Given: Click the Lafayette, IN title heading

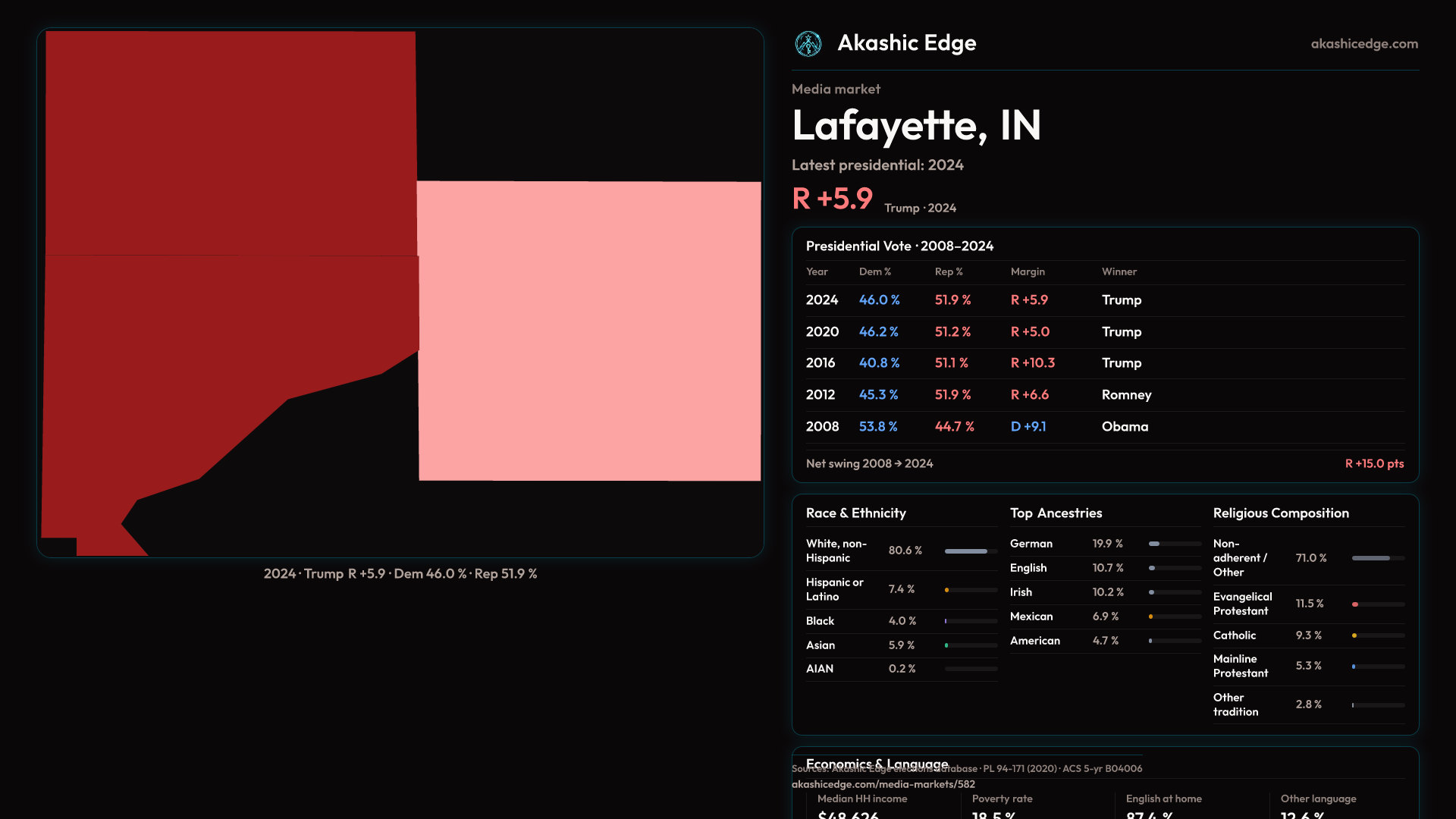Looking at the screenshot, I should pyautogui.click(x=916, y=126).
